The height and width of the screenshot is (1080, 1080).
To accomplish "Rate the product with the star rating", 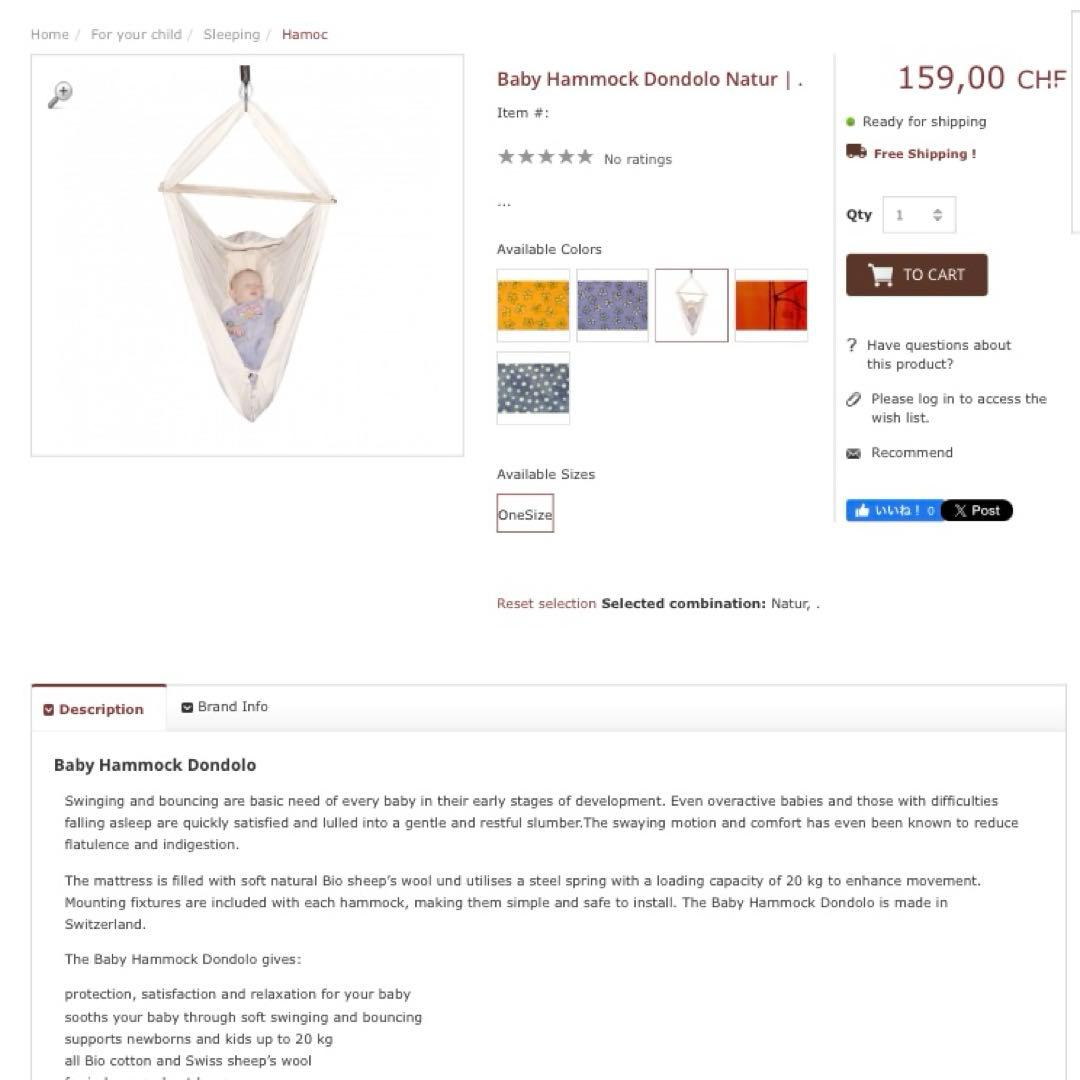I will [545, 157].
